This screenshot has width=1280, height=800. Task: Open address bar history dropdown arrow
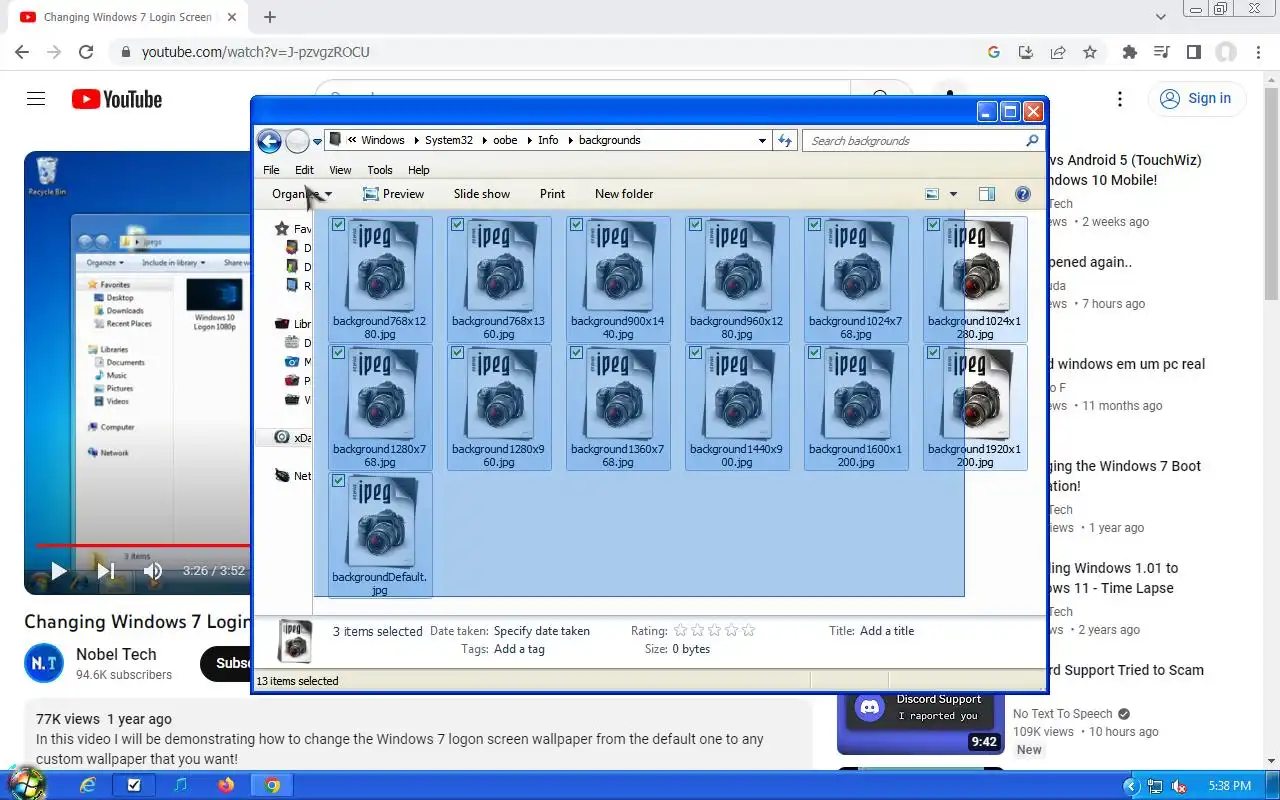tap(762, 141)
